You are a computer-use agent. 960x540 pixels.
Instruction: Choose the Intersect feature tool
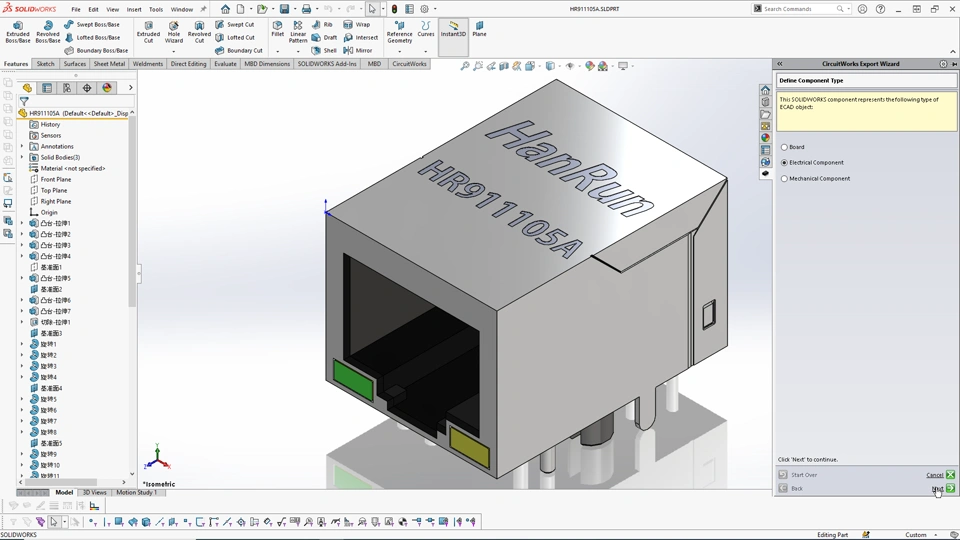(x=361, y=37)
